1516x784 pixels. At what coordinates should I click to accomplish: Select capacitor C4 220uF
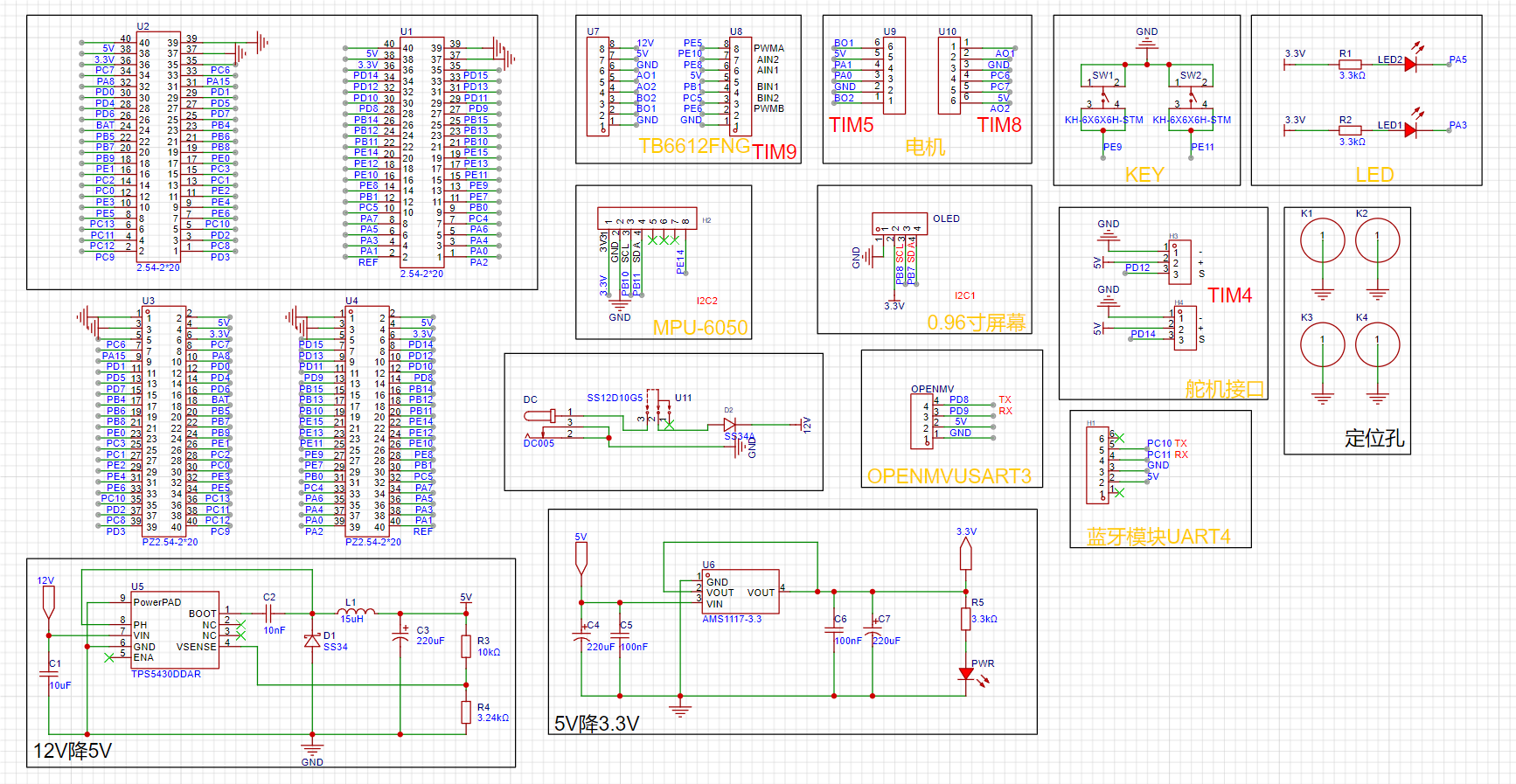(x=581, y=636)
